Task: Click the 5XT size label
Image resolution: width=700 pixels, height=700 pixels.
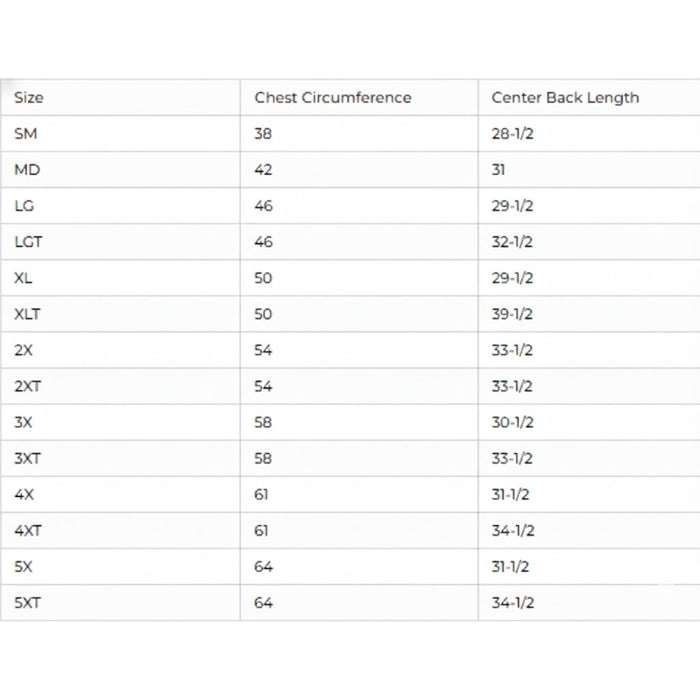Action: [28, 602]
